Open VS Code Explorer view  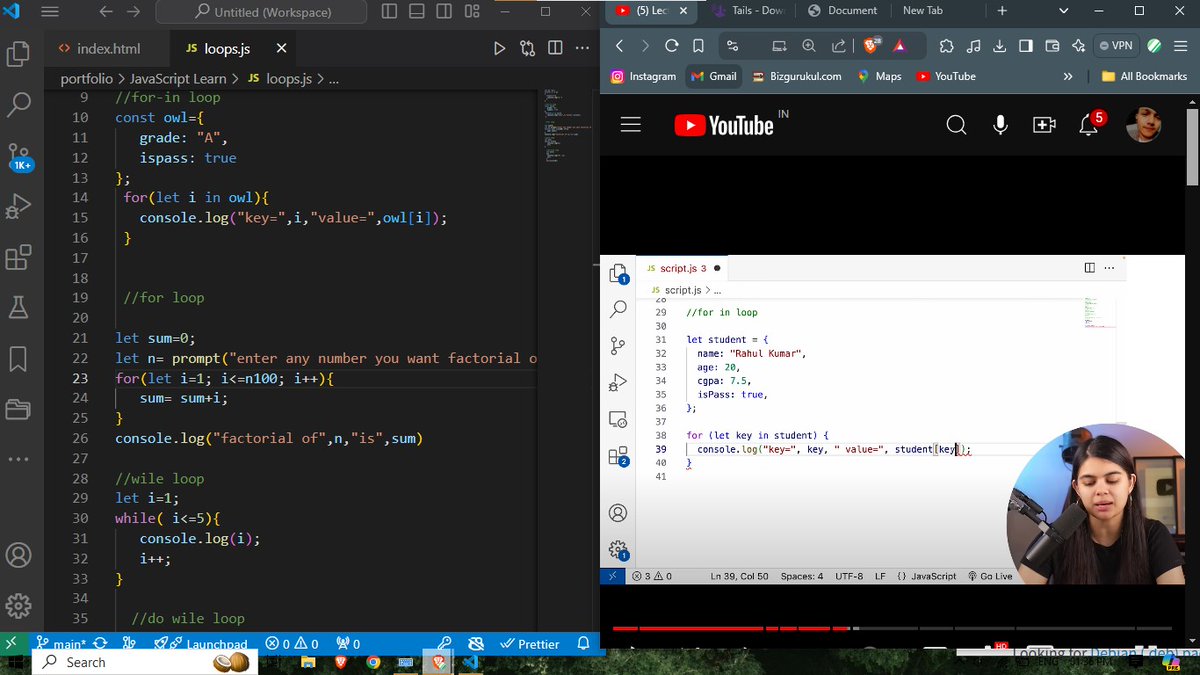tap(18, 53)
